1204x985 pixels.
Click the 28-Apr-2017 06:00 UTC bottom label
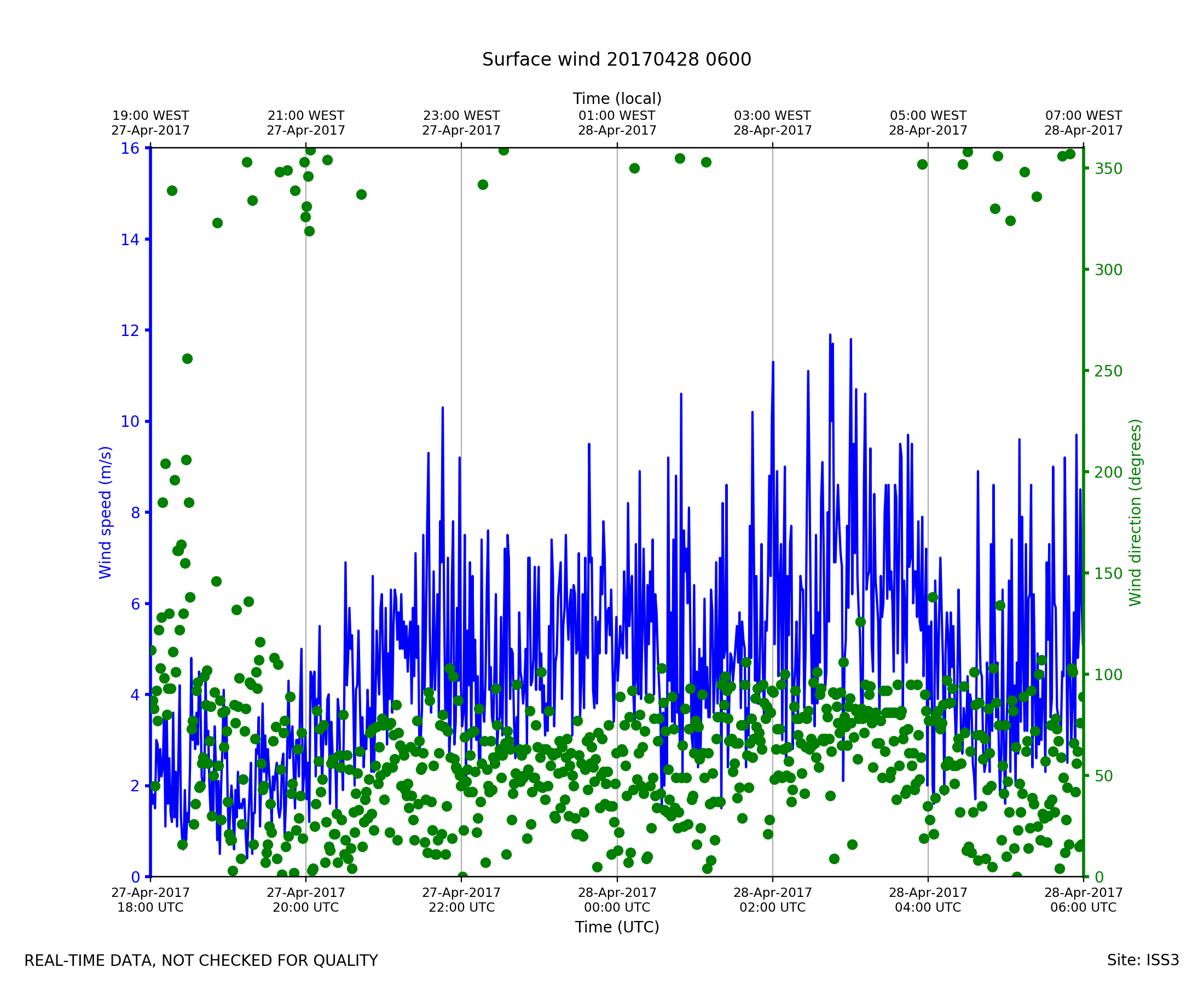point(1083,899)
